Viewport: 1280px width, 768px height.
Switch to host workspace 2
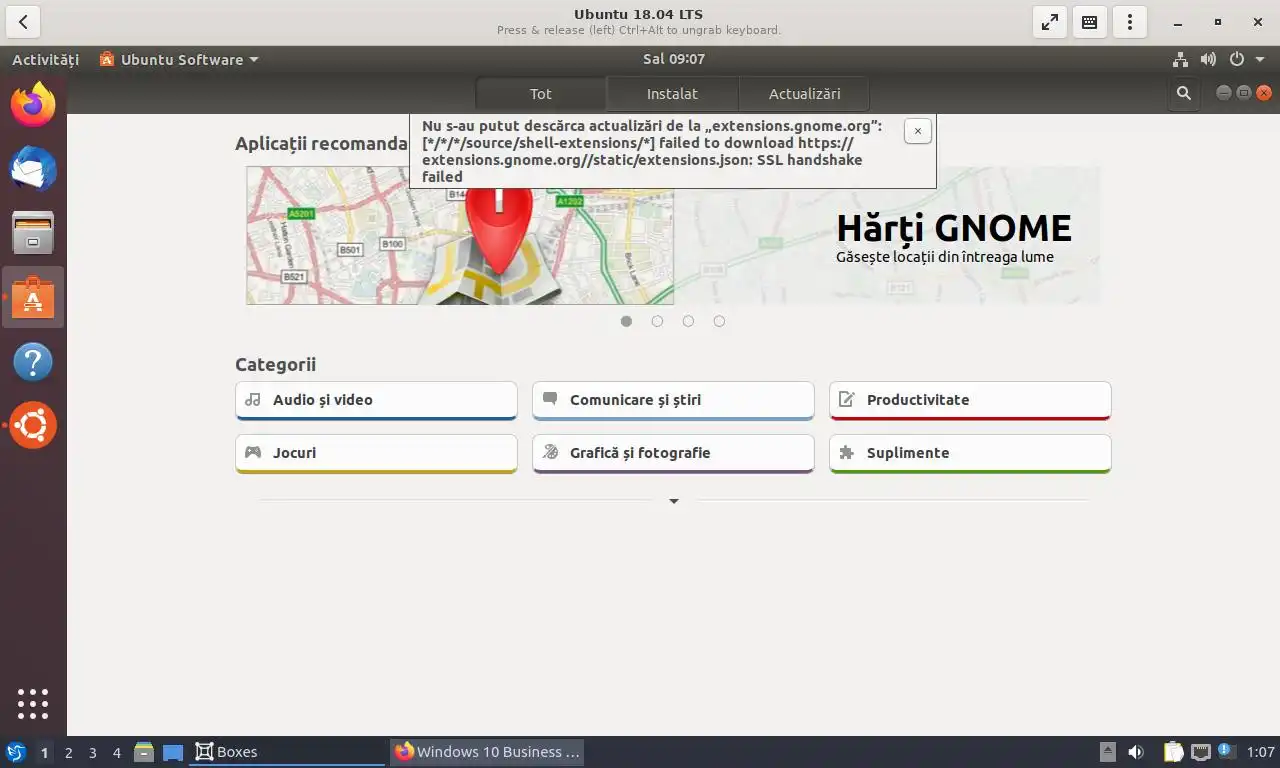coord(68,752)
